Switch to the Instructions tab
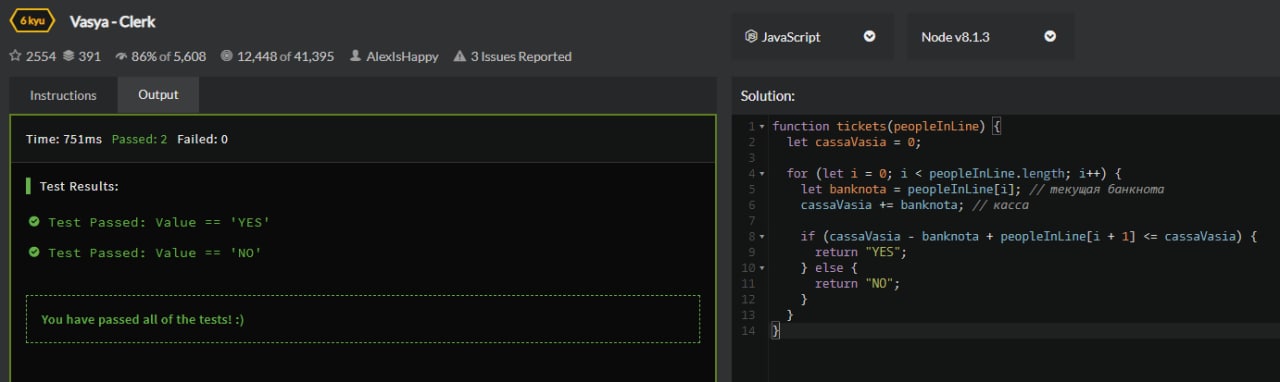This screenshot has width=1280, height=382. pyautogui.click(x=63, y=96)
